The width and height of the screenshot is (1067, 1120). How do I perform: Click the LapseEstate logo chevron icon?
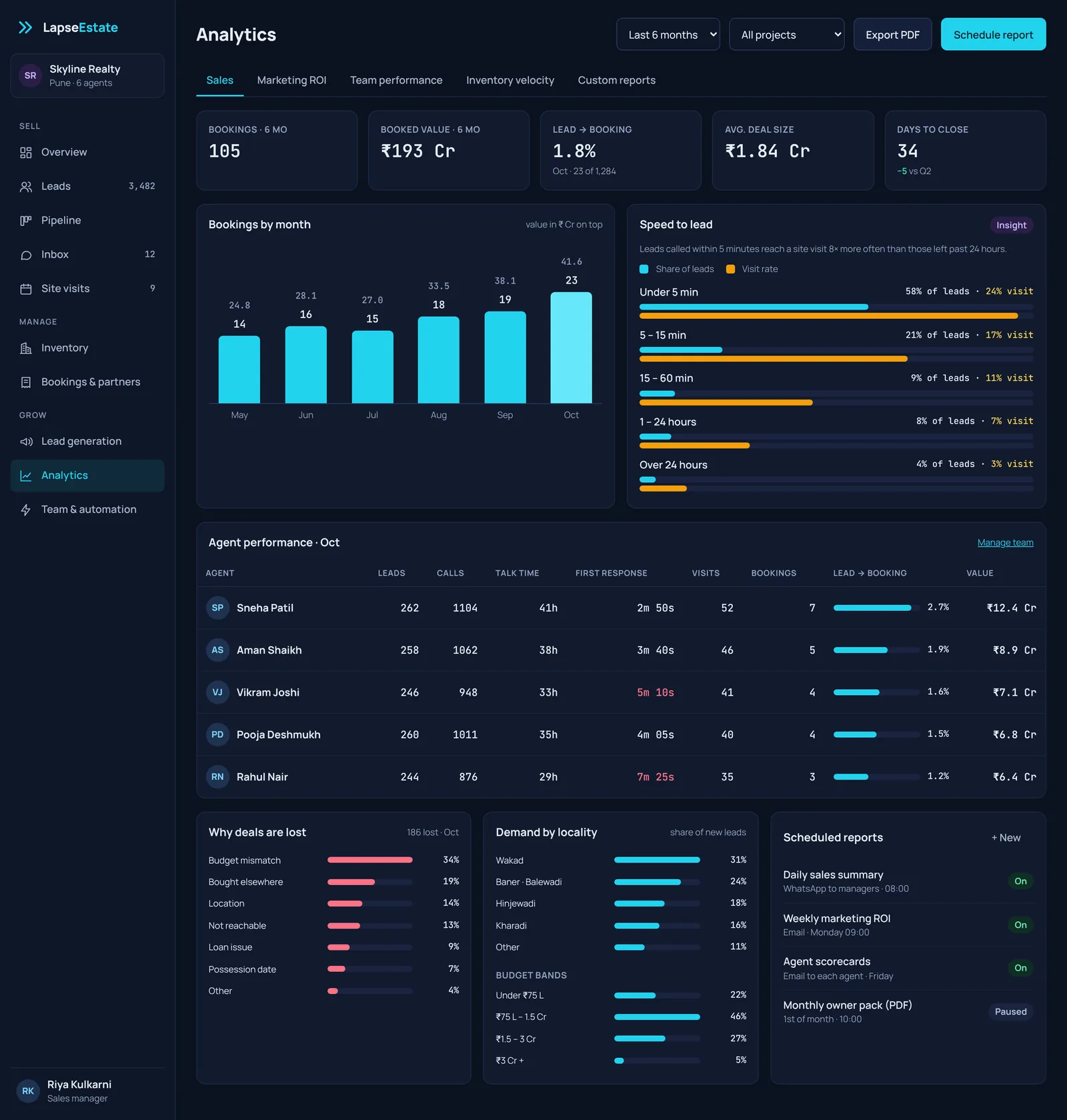pyautogui.click(x=25, y=27)
